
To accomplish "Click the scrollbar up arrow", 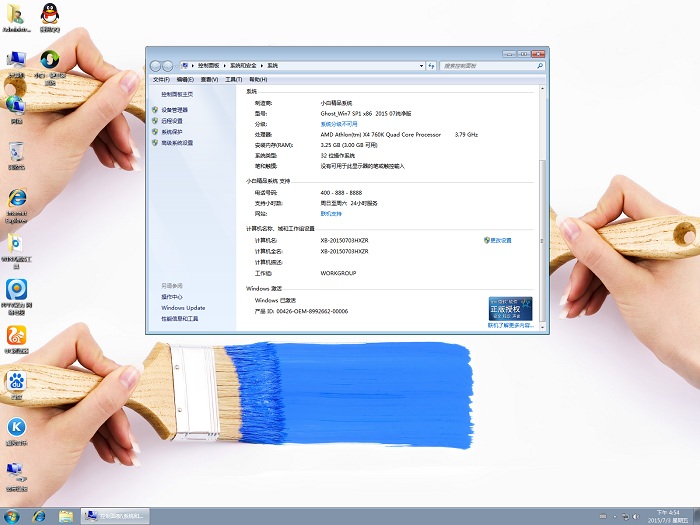I will coord(542,89).
